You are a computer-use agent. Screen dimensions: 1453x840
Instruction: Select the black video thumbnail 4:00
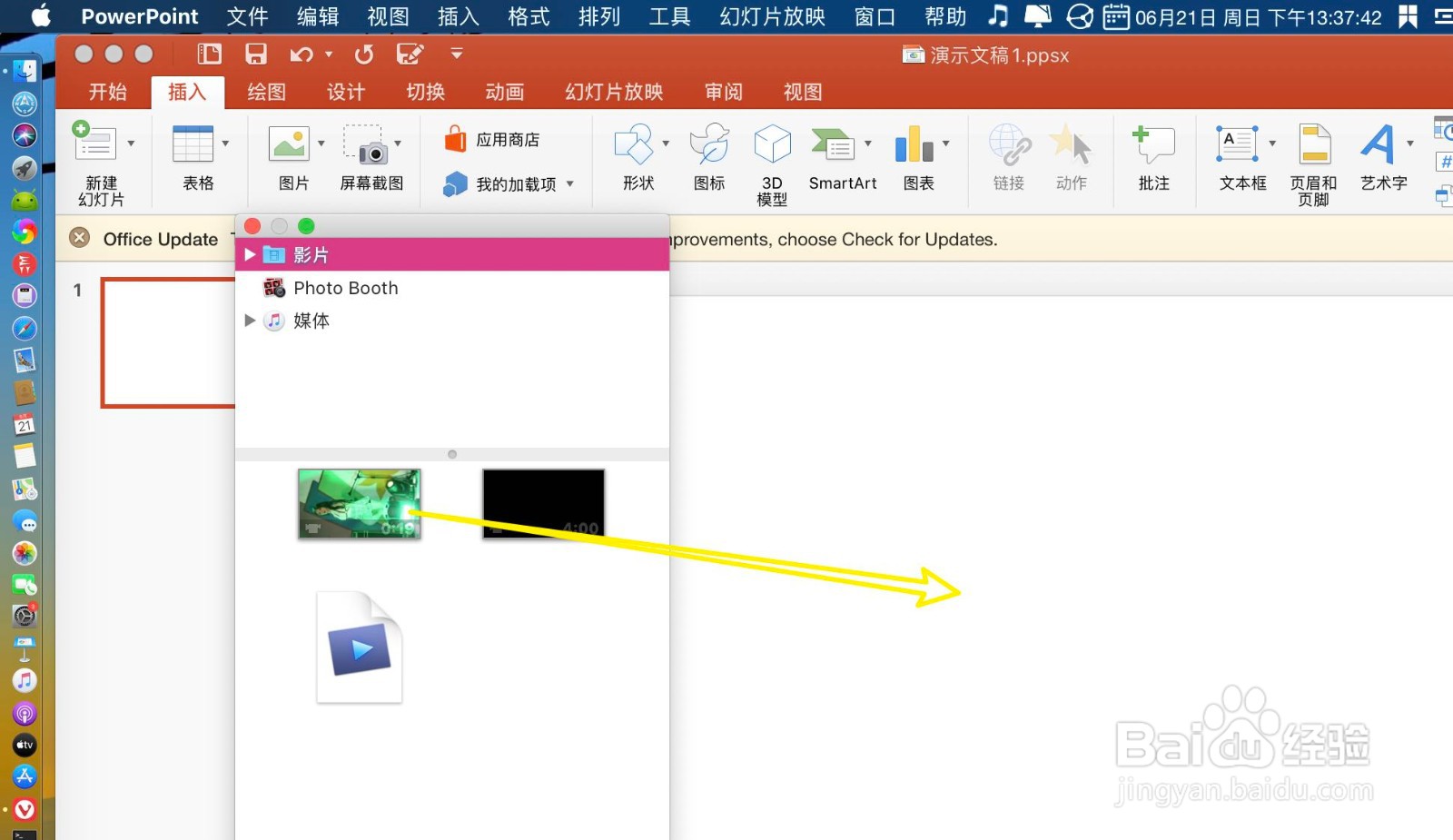543,504
